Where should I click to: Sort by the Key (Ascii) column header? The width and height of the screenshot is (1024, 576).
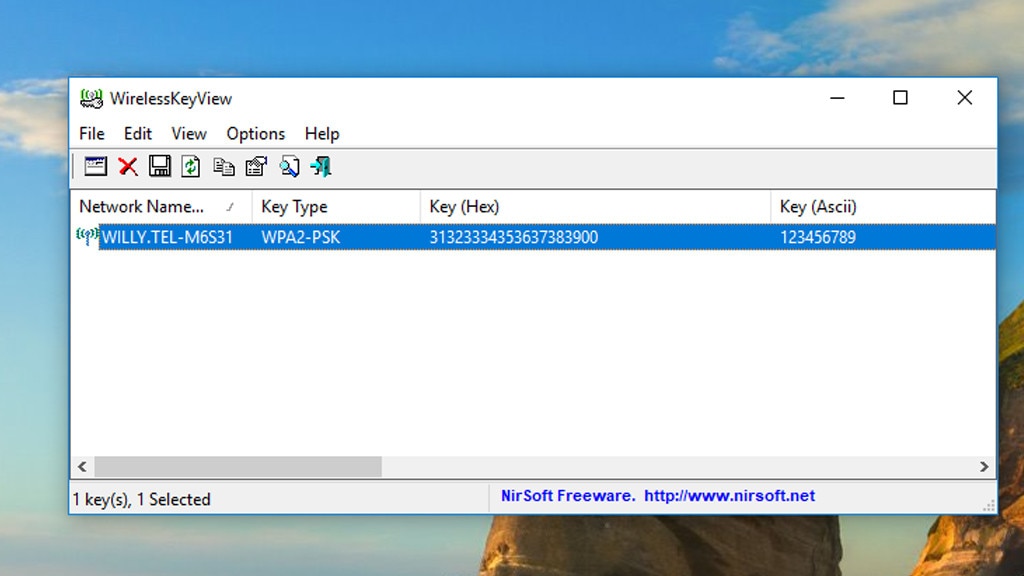818,207
